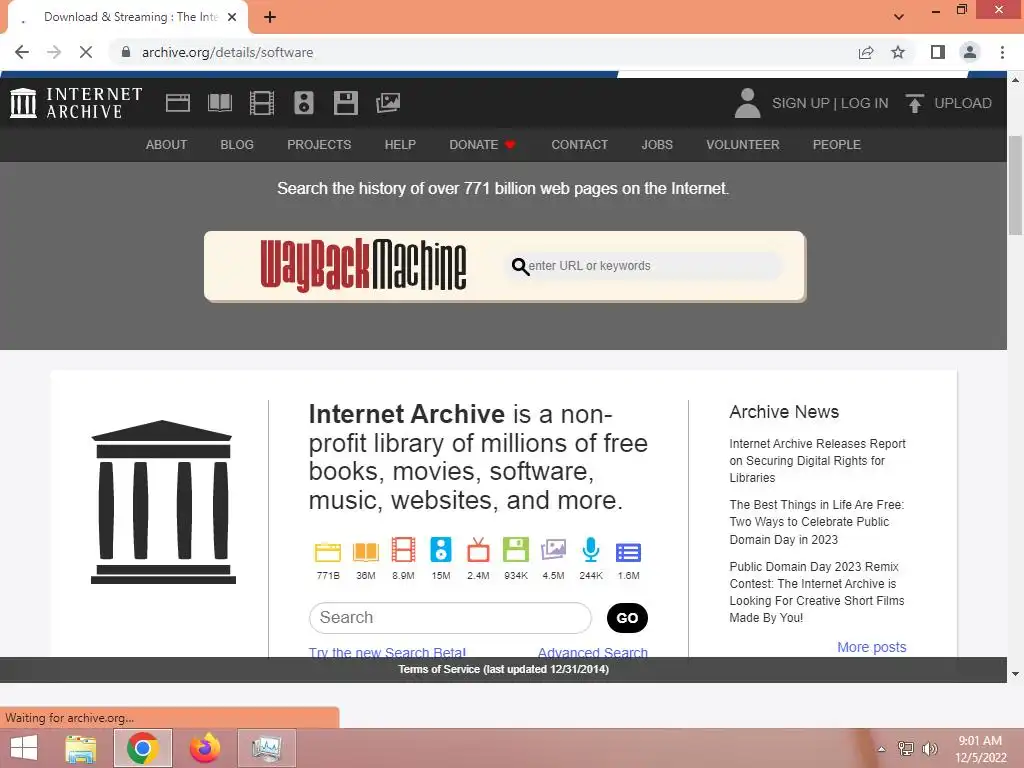Open Public Domain Day 2023 Remix Contest post
The height and width of the screenshot is (768, 1024).
pyautogui.click(x=816, y=592)
